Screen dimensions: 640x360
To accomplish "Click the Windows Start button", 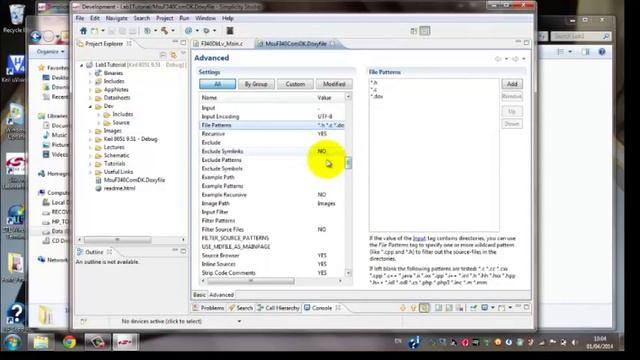I will coord(12,342).
